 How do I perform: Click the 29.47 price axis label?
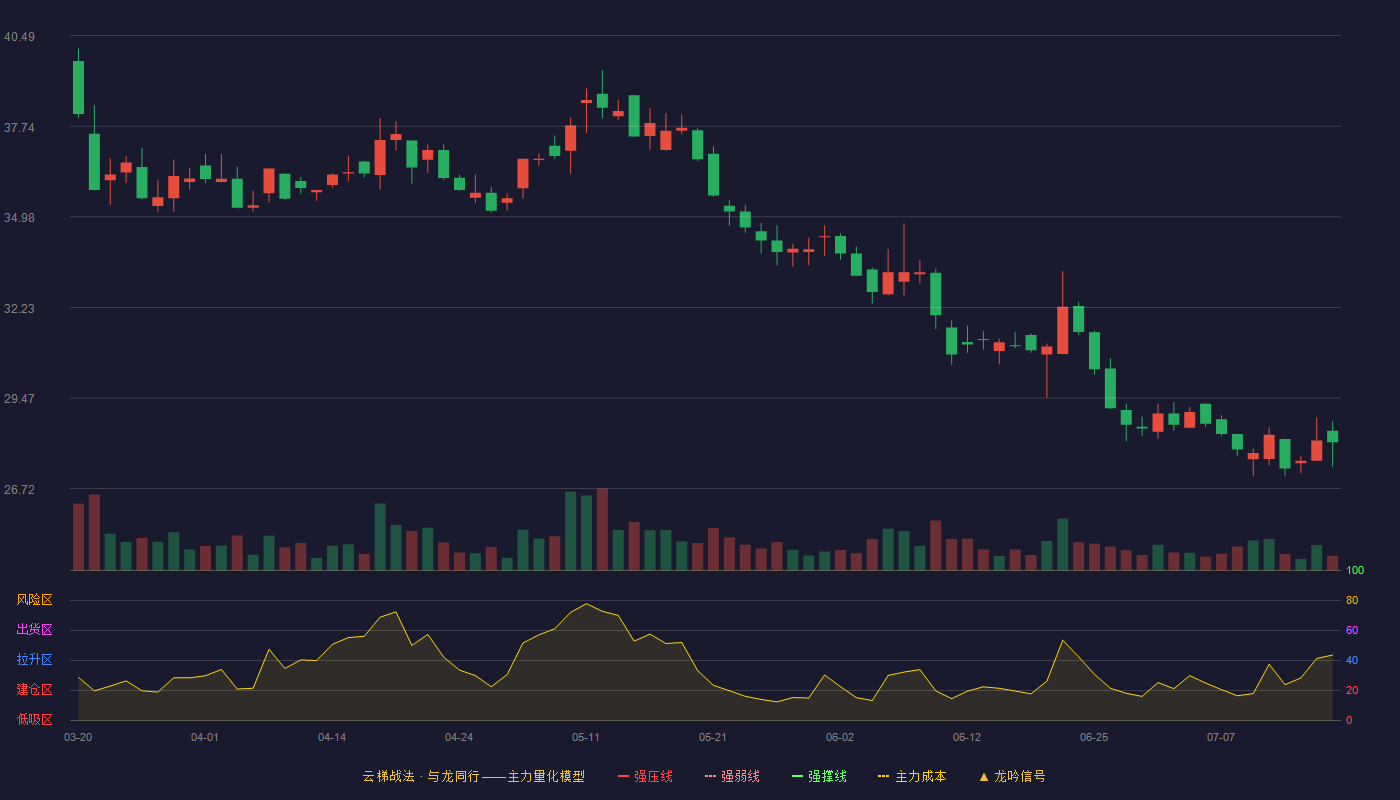(19, 399)
